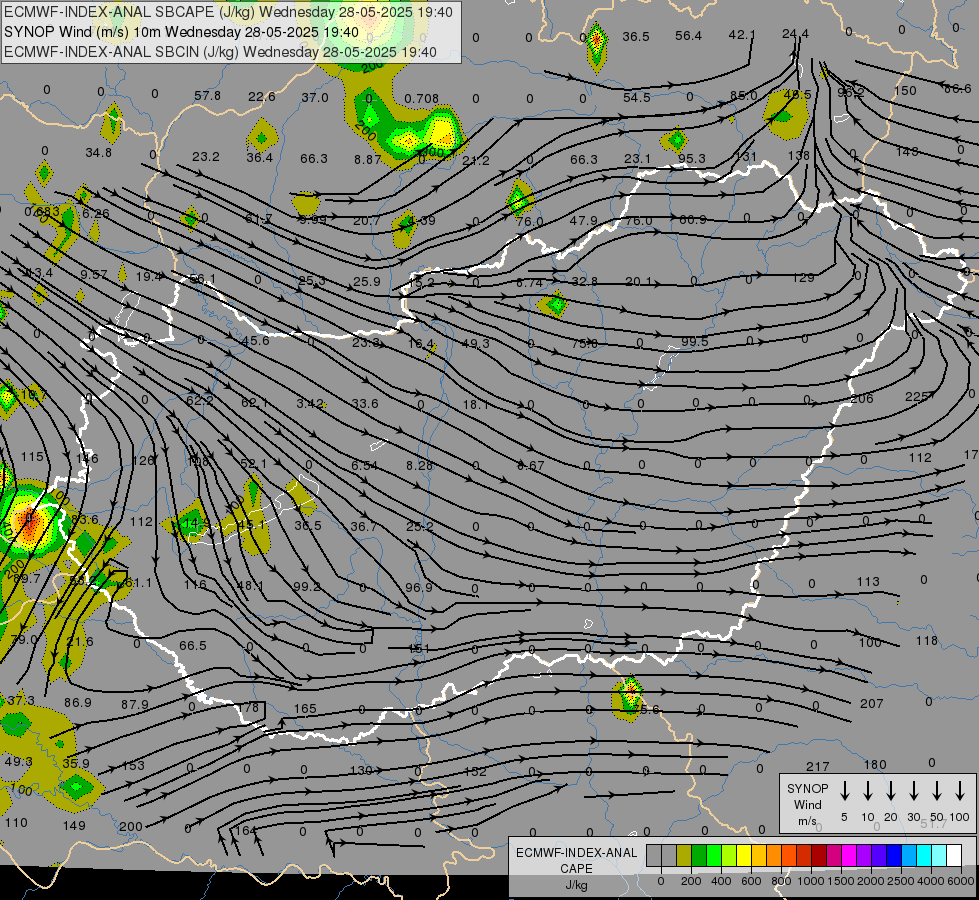Click the 153 value on the map
979x900 pixels.
pos(133,766)
